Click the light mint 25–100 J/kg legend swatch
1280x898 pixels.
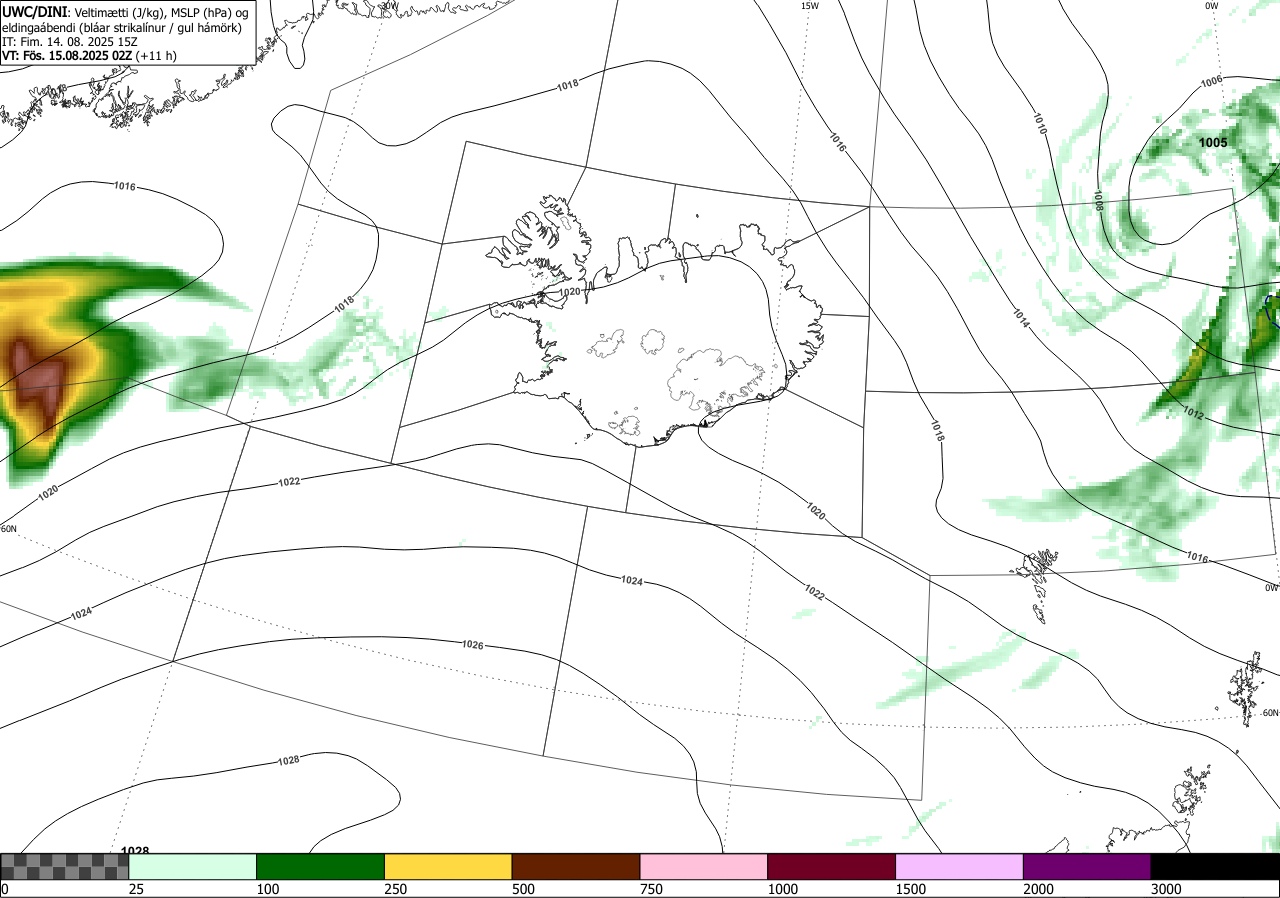point(192,866)
